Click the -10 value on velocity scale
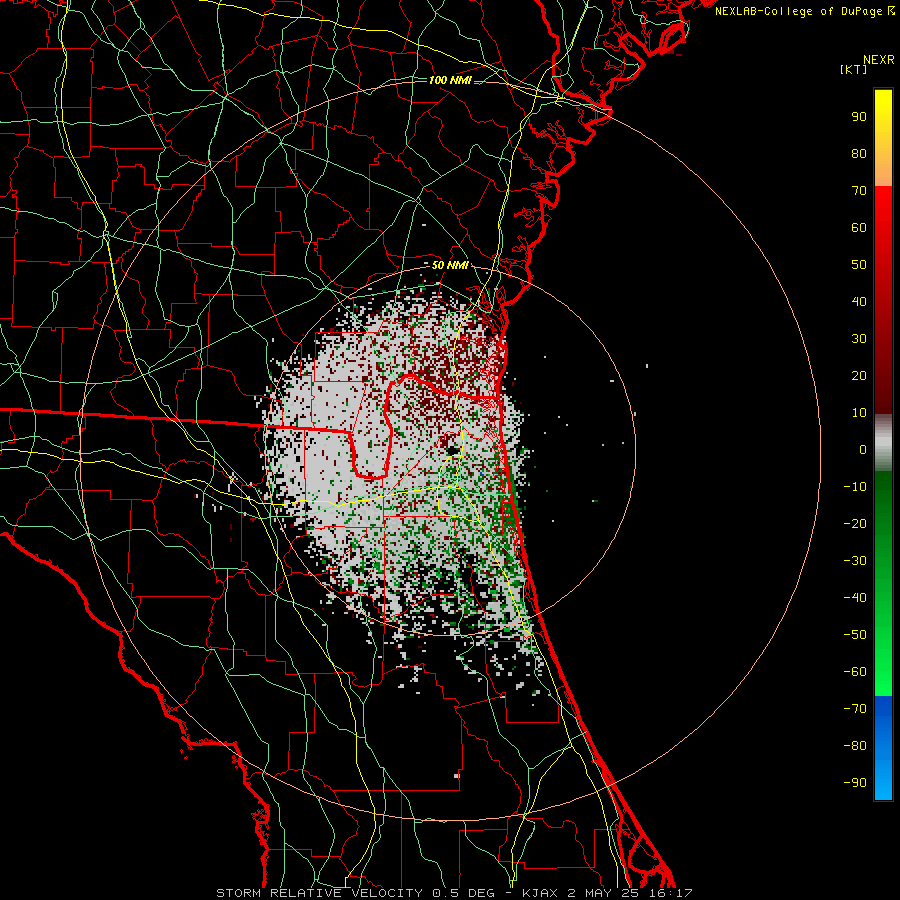This screenshot has height=900, width=900. click(x=855, y=487)
